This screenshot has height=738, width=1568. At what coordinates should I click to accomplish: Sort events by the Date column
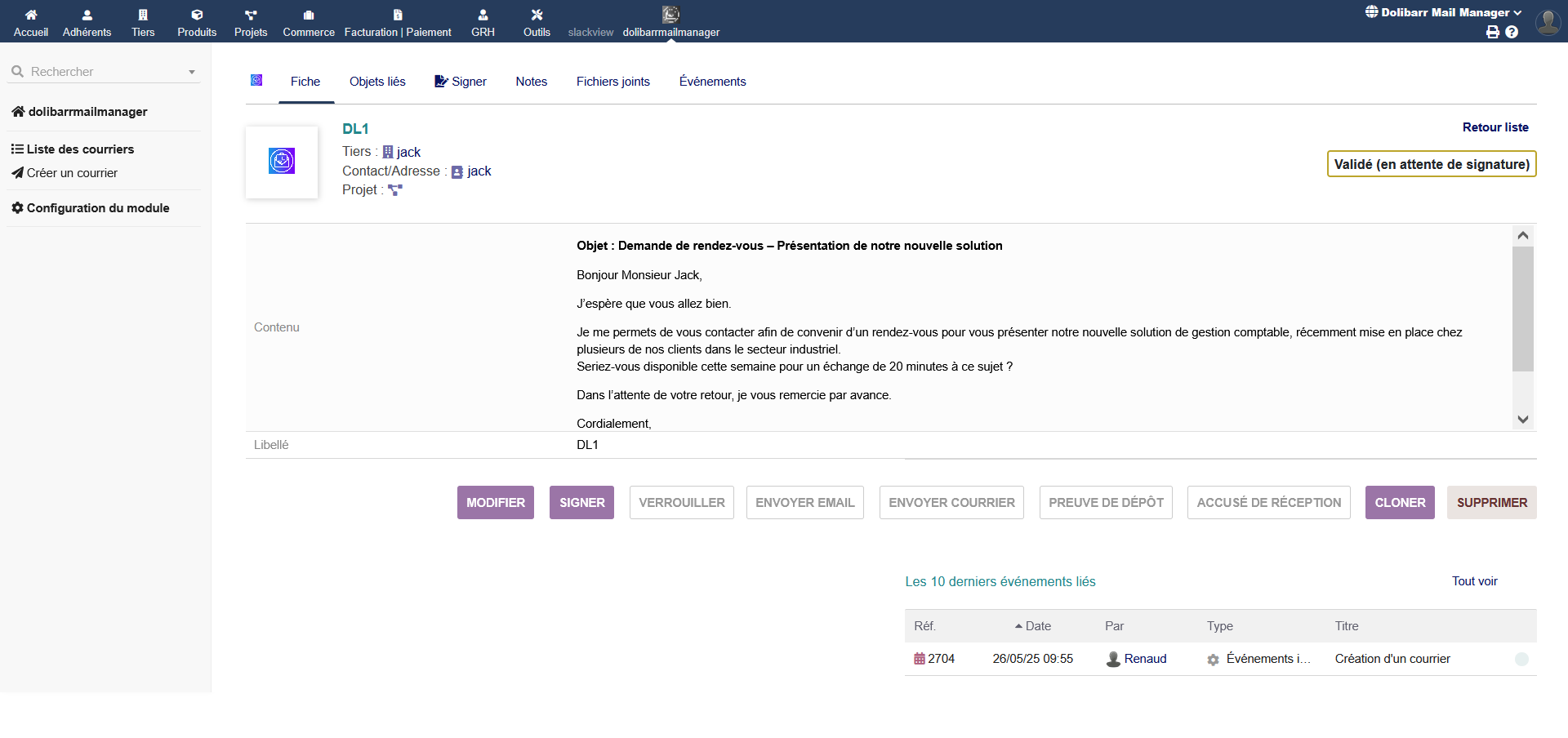click(1037, 626)
